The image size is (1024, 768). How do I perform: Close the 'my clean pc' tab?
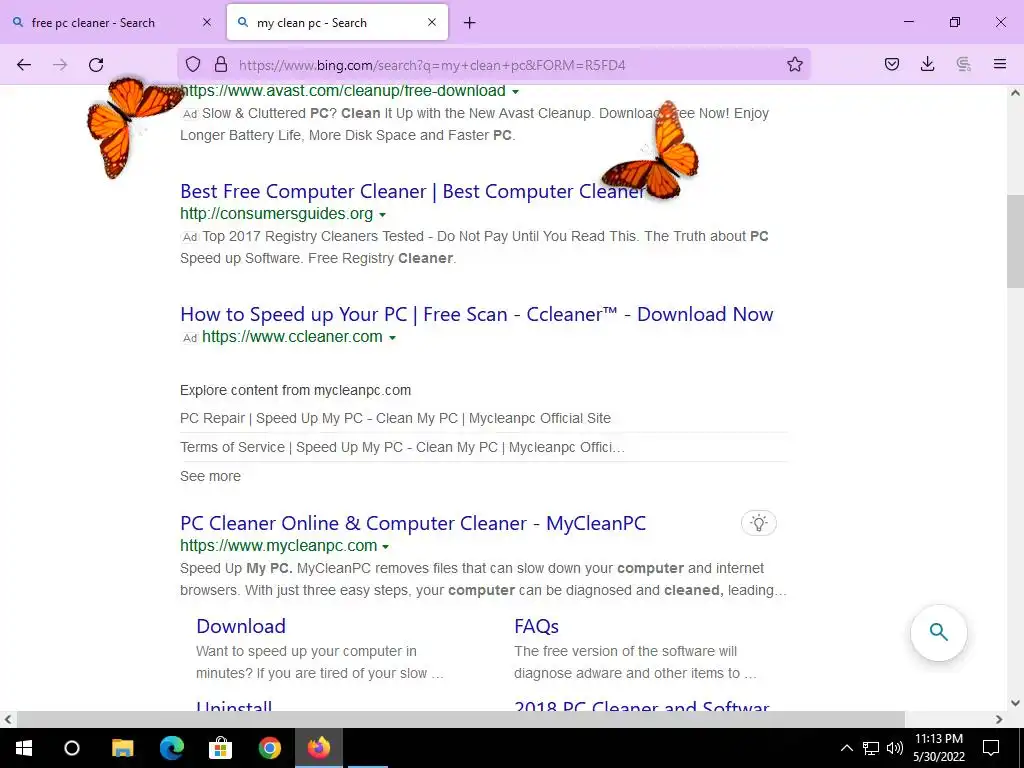point(432,22)
